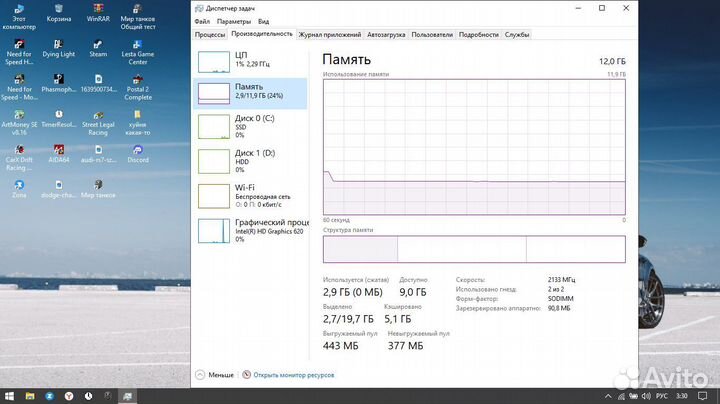Viewport: 720px width, 404px height.
Task: Select the AIDA64 desktop icon
Action: point(58,155)
